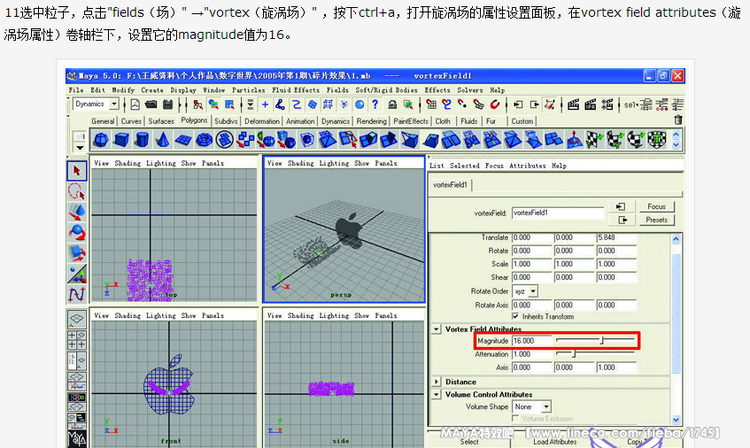This screenshot has width=750, height=448.
Task: Create polygon cylinder from the shelf
Action: [142, 140]
